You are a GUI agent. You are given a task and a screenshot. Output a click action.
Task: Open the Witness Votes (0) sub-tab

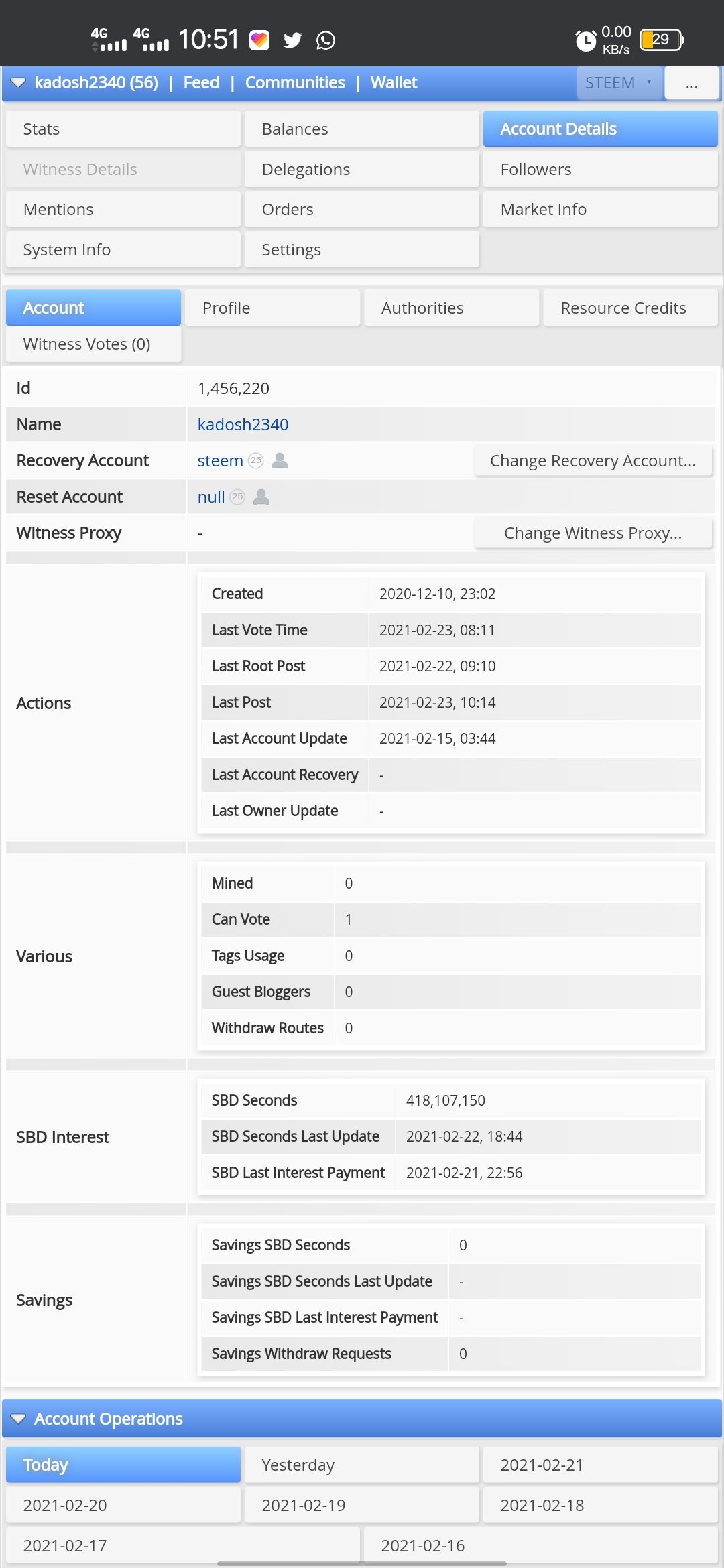(x=93, y=344)
